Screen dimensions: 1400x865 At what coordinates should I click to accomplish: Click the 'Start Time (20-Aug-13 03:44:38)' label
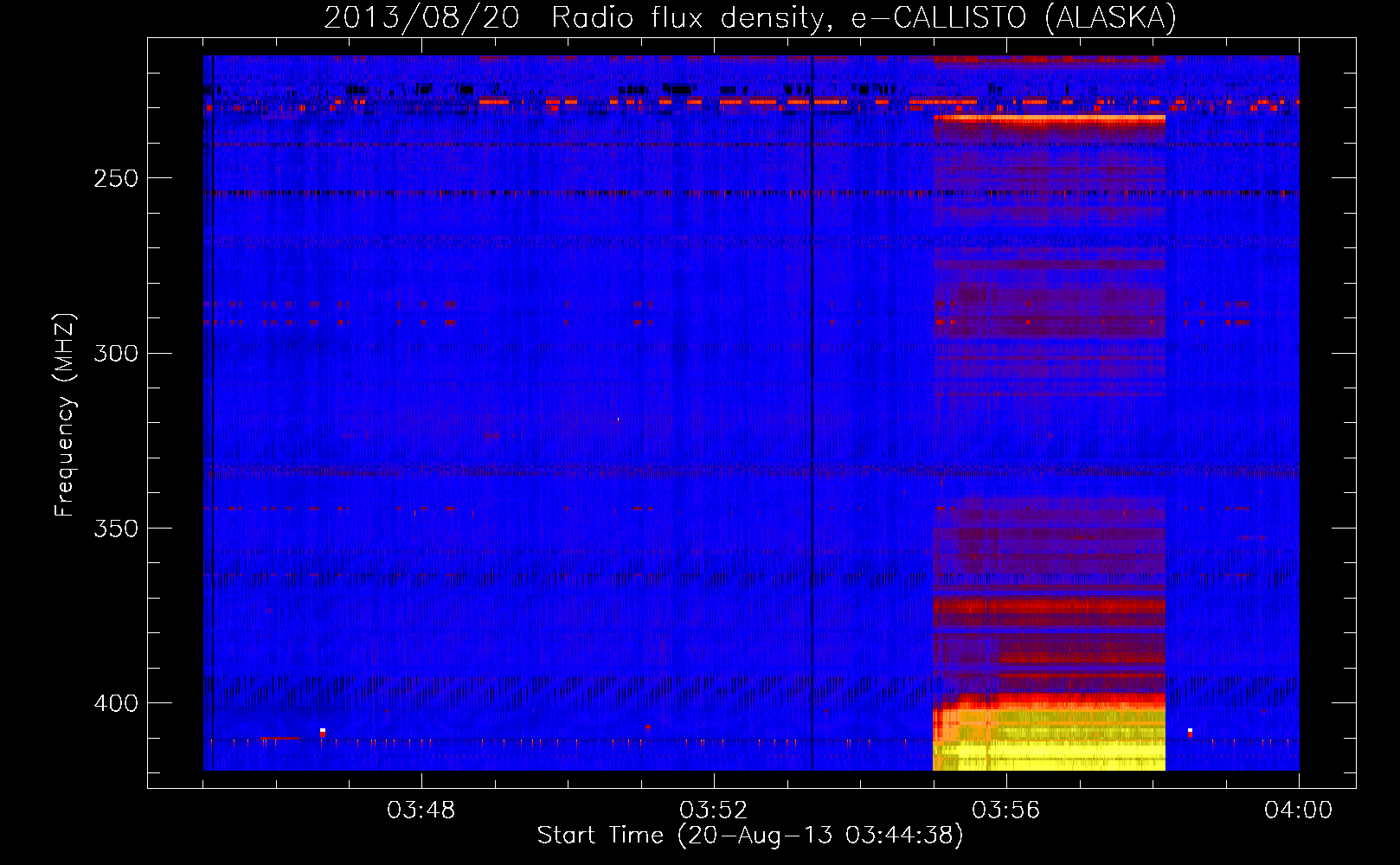pyautogui.click(x=749, y=836)
